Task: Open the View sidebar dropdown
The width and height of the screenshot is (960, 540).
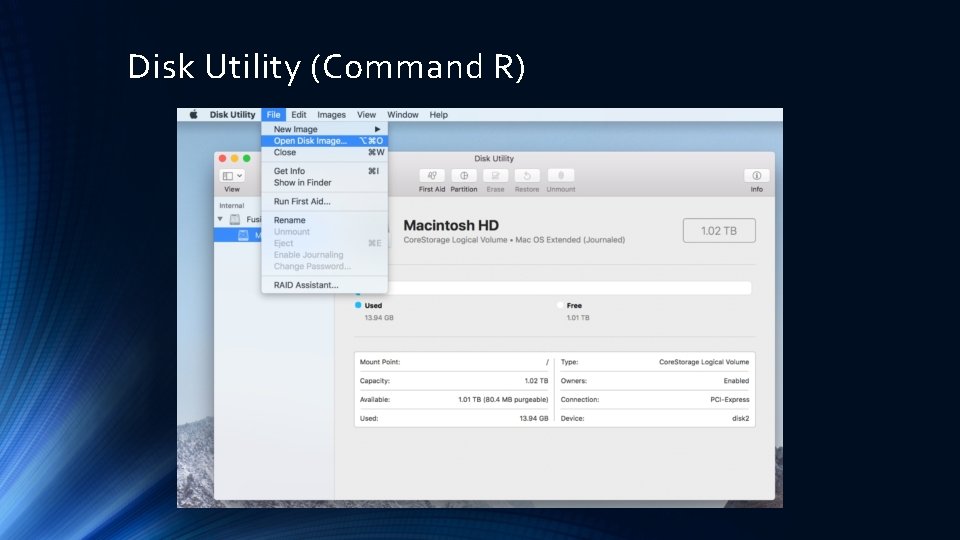Action: click(232, 176)
